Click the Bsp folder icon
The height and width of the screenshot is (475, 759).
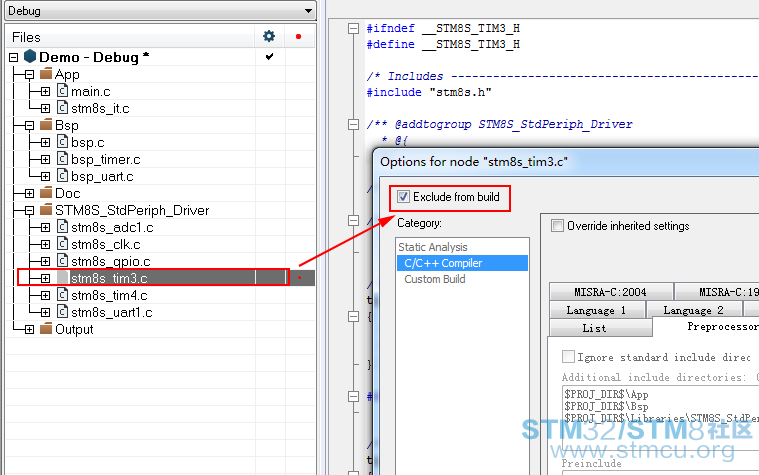click(46, 125)
